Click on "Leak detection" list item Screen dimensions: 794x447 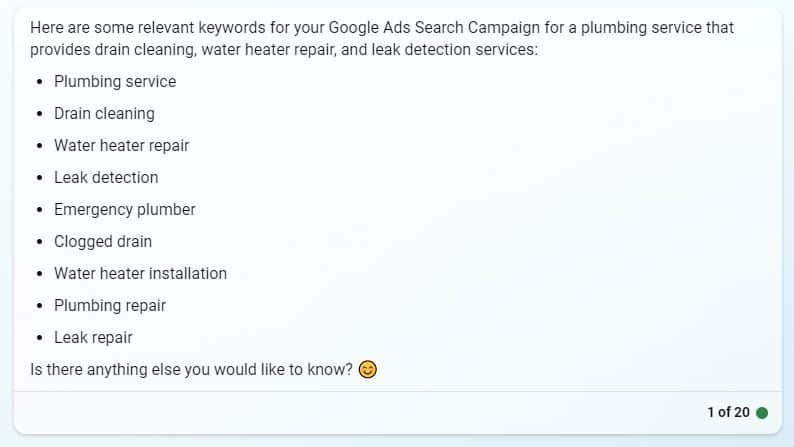coord(106,178)
